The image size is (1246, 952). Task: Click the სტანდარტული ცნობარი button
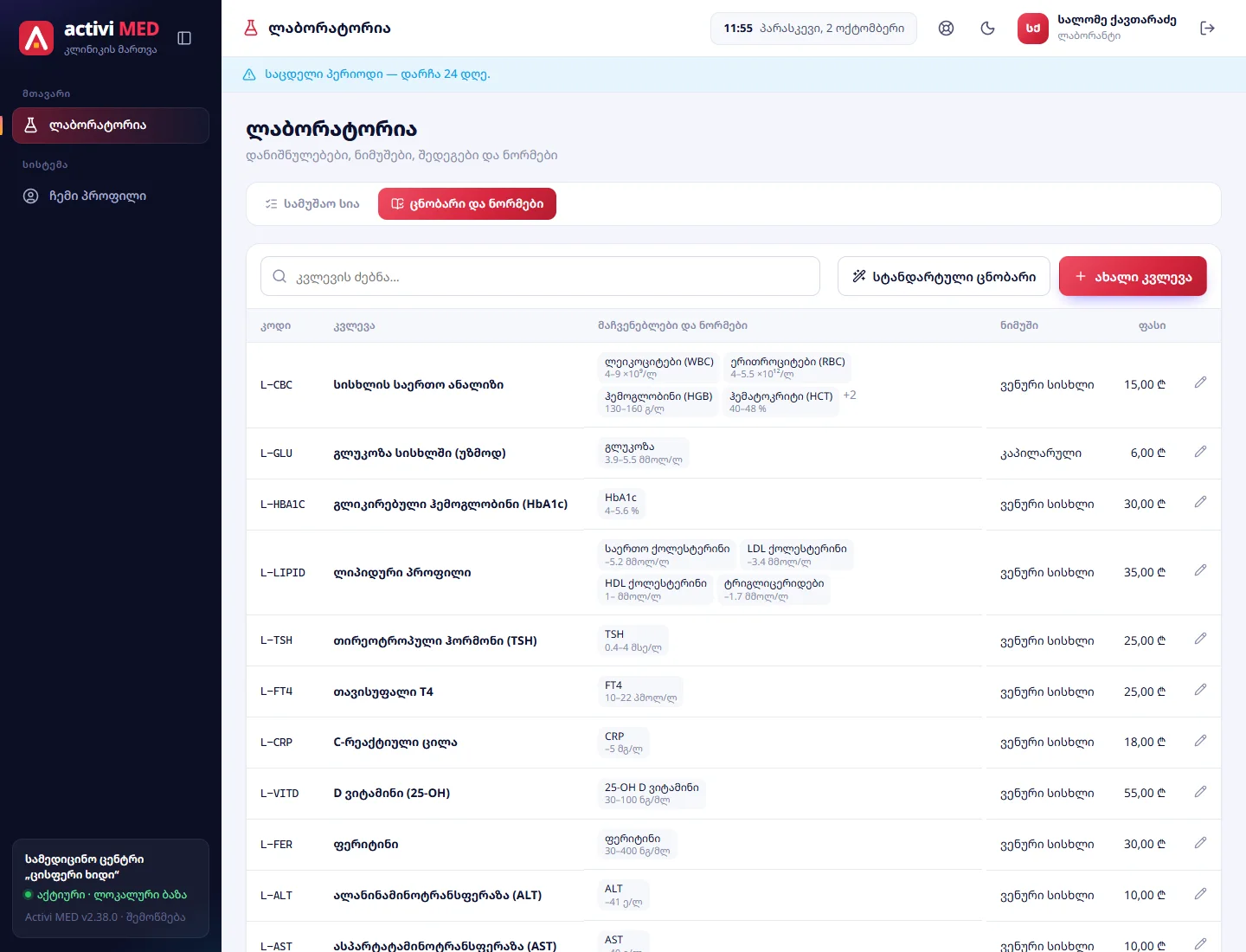(x=944, y=277)
